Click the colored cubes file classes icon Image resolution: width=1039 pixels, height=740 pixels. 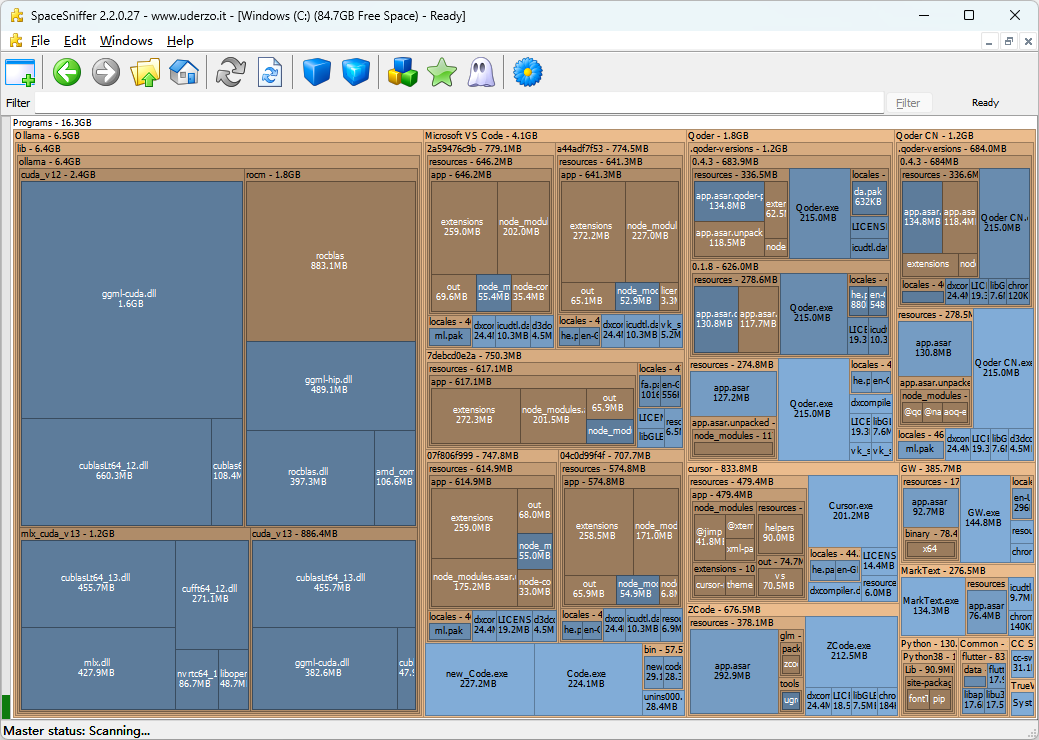click(x=403, y=72)
